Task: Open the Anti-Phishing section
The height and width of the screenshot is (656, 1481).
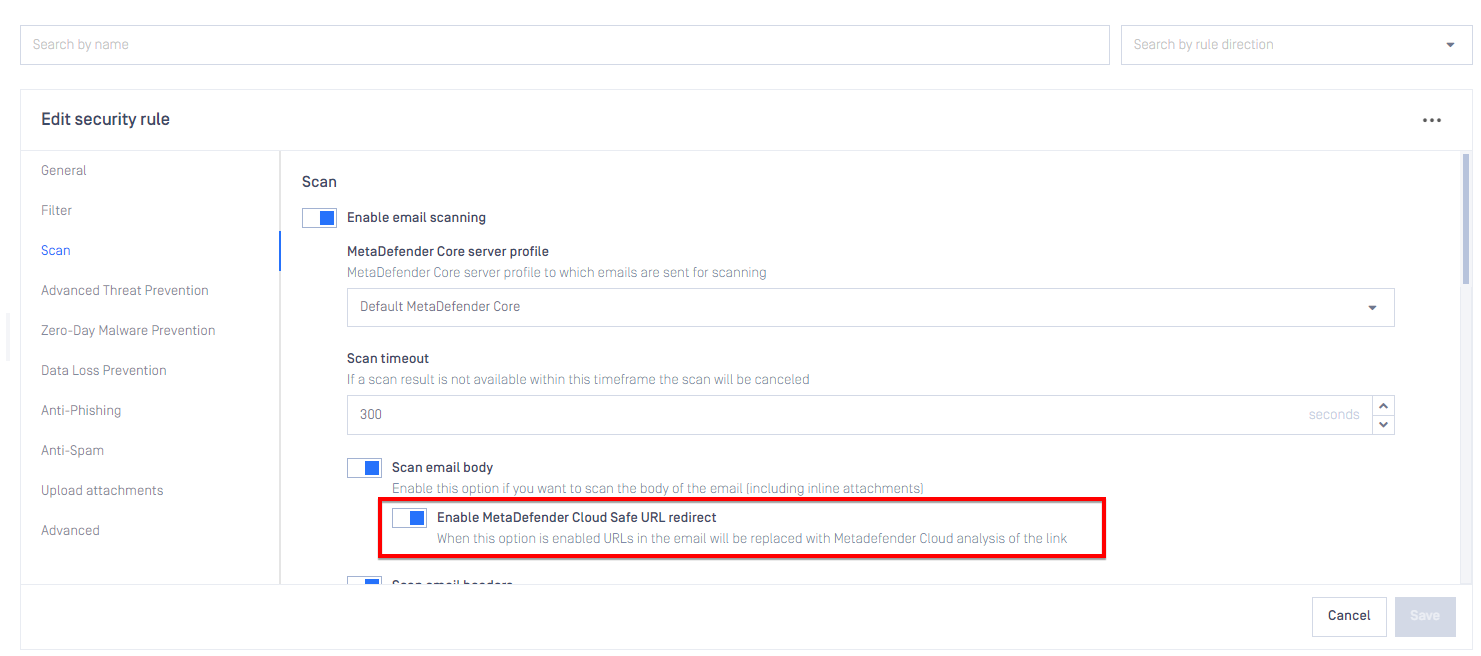Action: [x=81, y=410]
